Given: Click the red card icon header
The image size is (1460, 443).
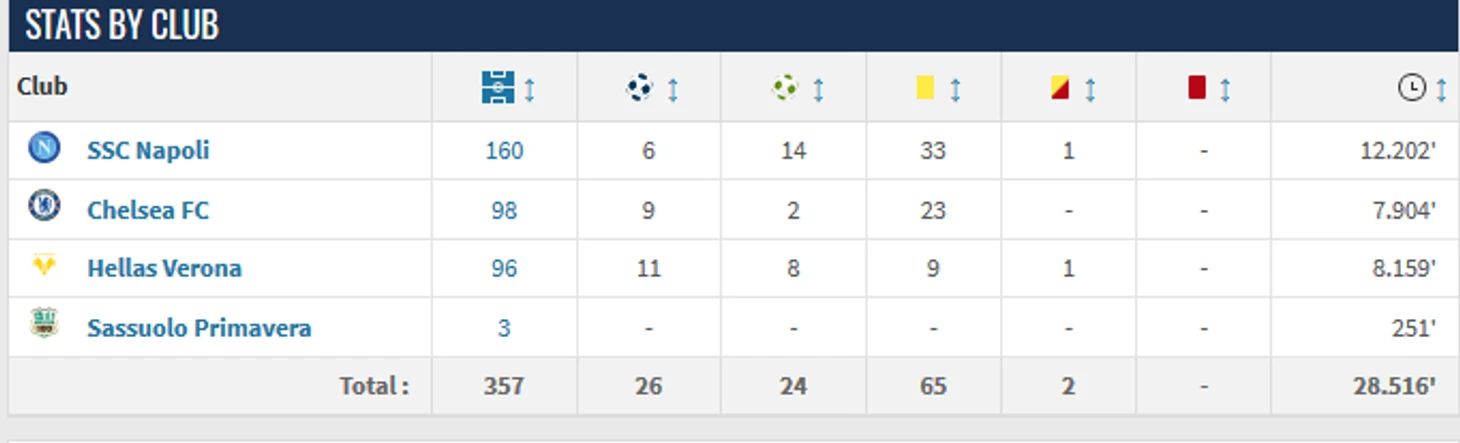Looking at the screenshot, I should [1197, 88].
